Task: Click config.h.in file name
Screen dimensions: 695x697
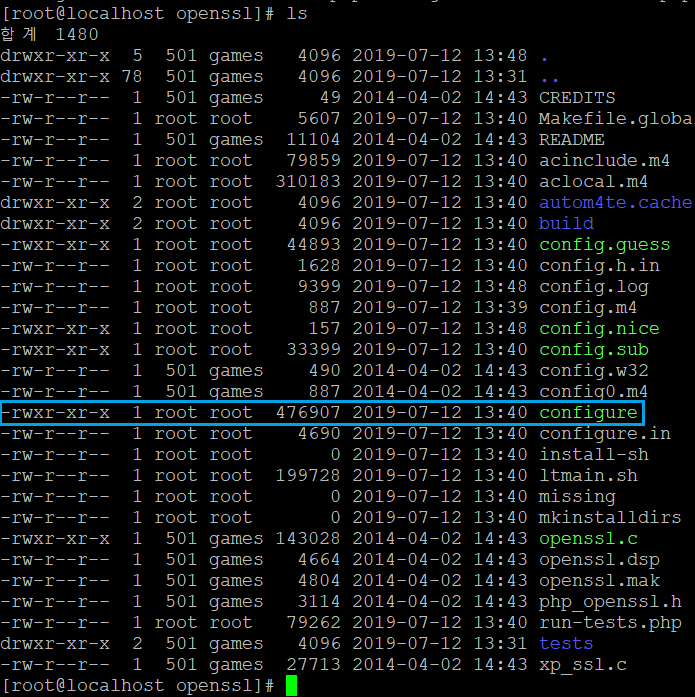Action: click(x=599, y=266)
